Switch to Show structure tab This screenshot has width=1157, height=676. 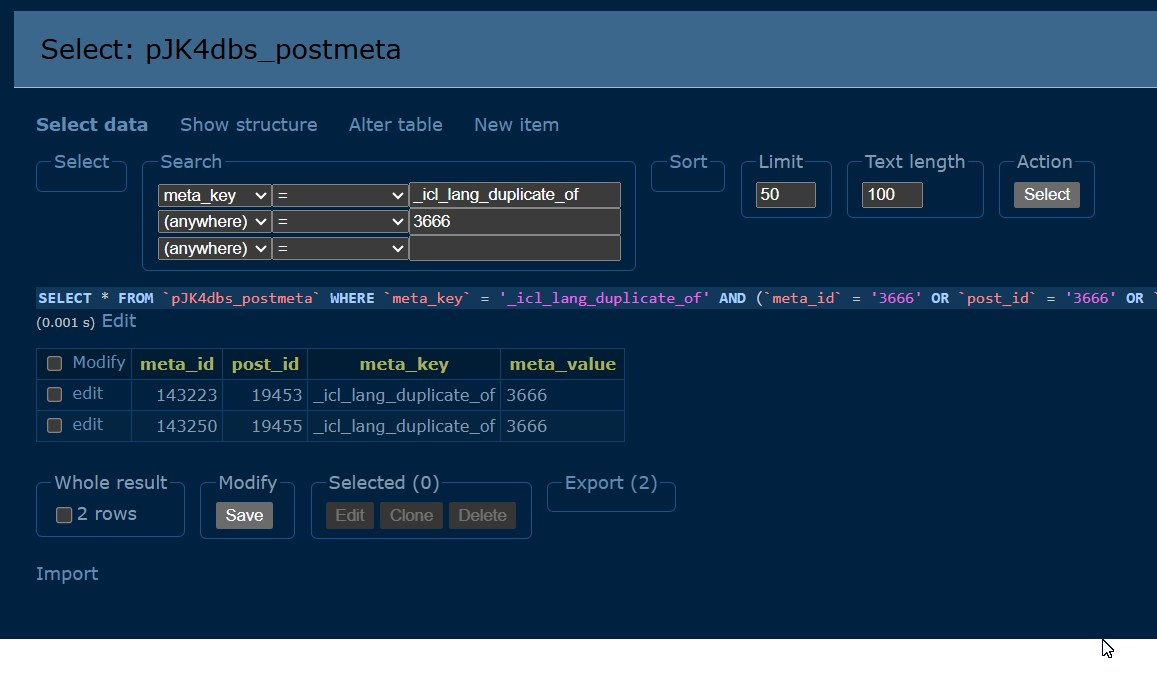(248, 125)
